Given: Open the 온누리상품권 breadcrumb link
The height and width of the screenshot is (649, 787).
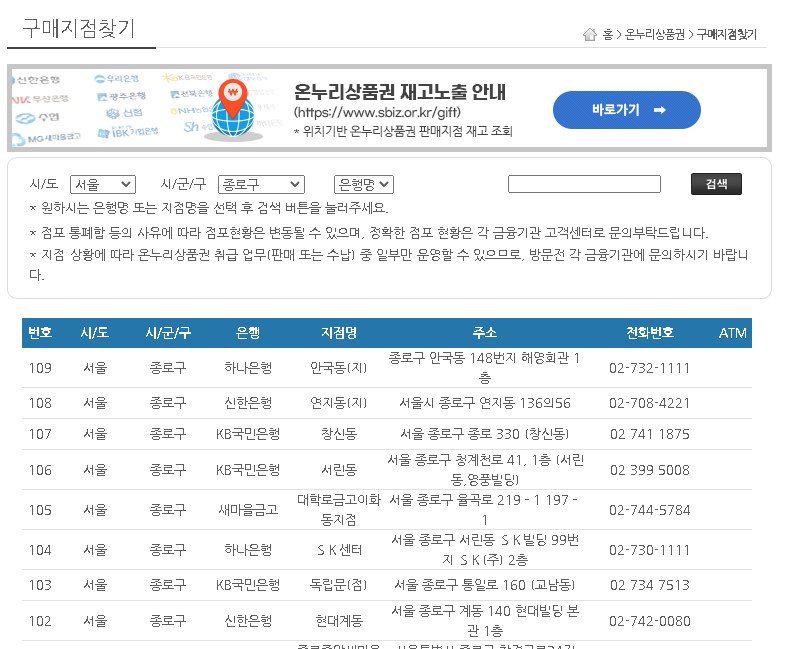Looking at the screenshot, I should 654,34.
